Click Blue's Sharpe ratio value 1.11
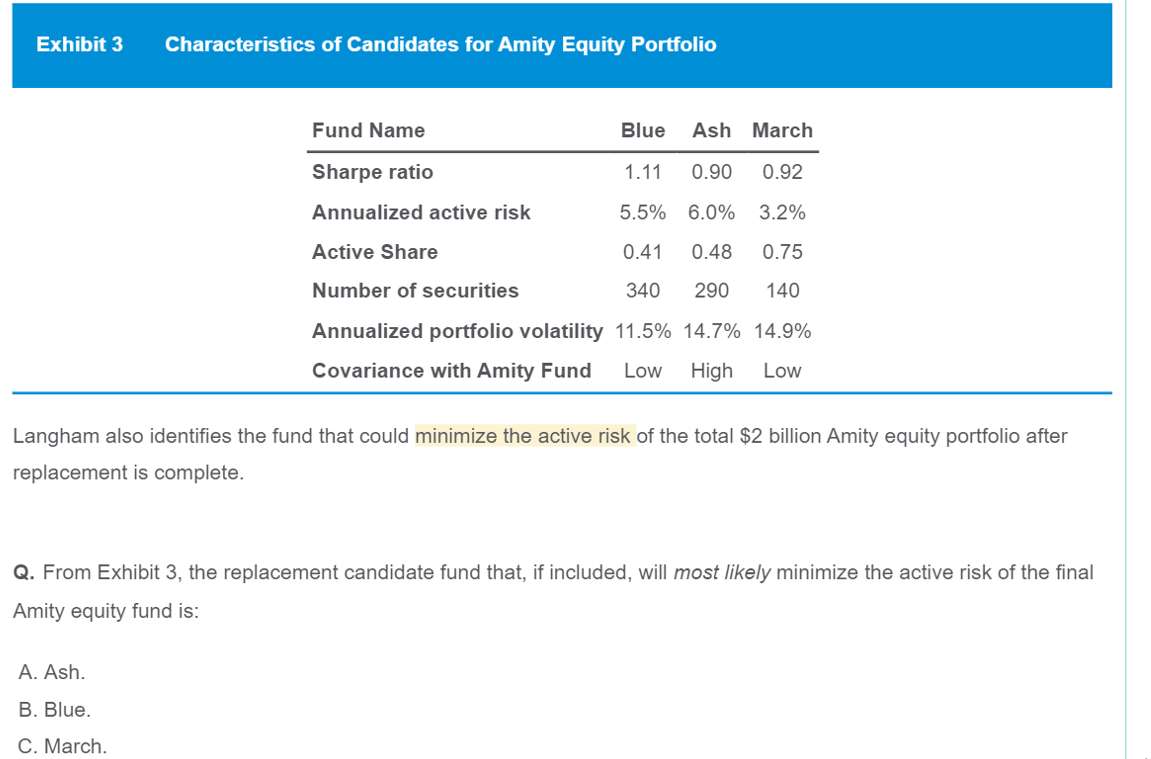 tap(643, 172)
